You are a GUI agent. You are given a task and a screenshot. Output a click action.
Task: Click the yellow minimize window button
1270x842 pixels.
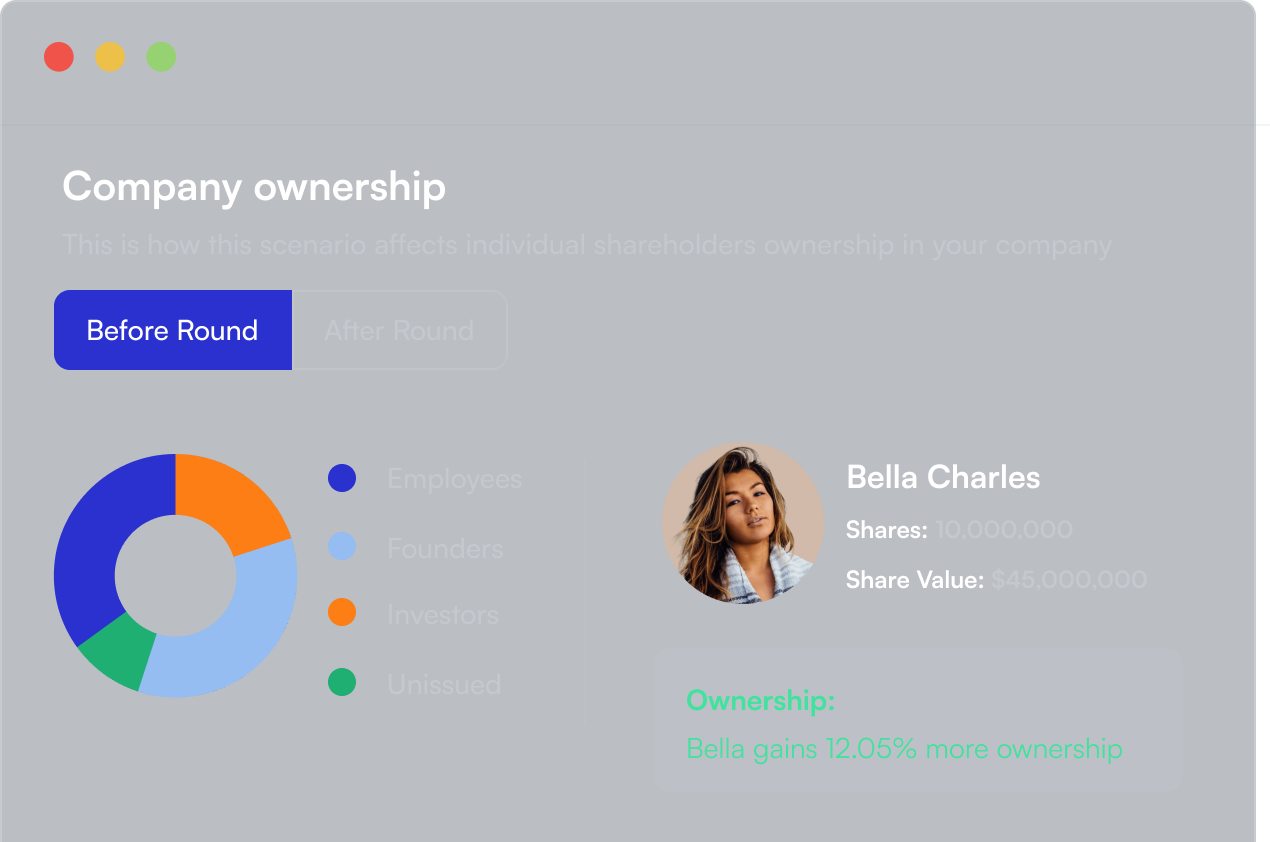pyautogui.click(x=110, y=57)
